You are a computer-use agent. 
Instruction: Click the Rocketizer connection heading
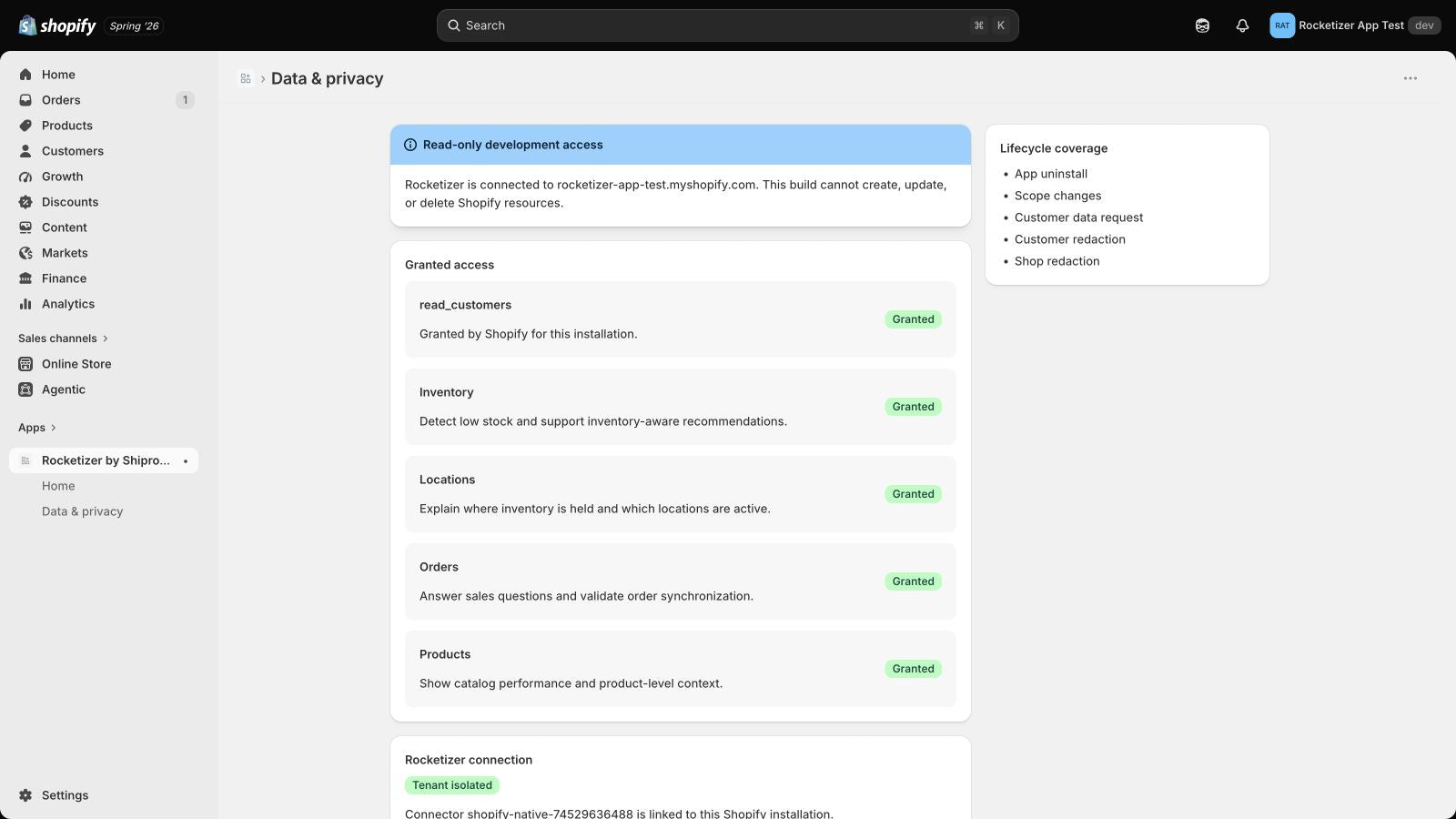click(469, 760)
